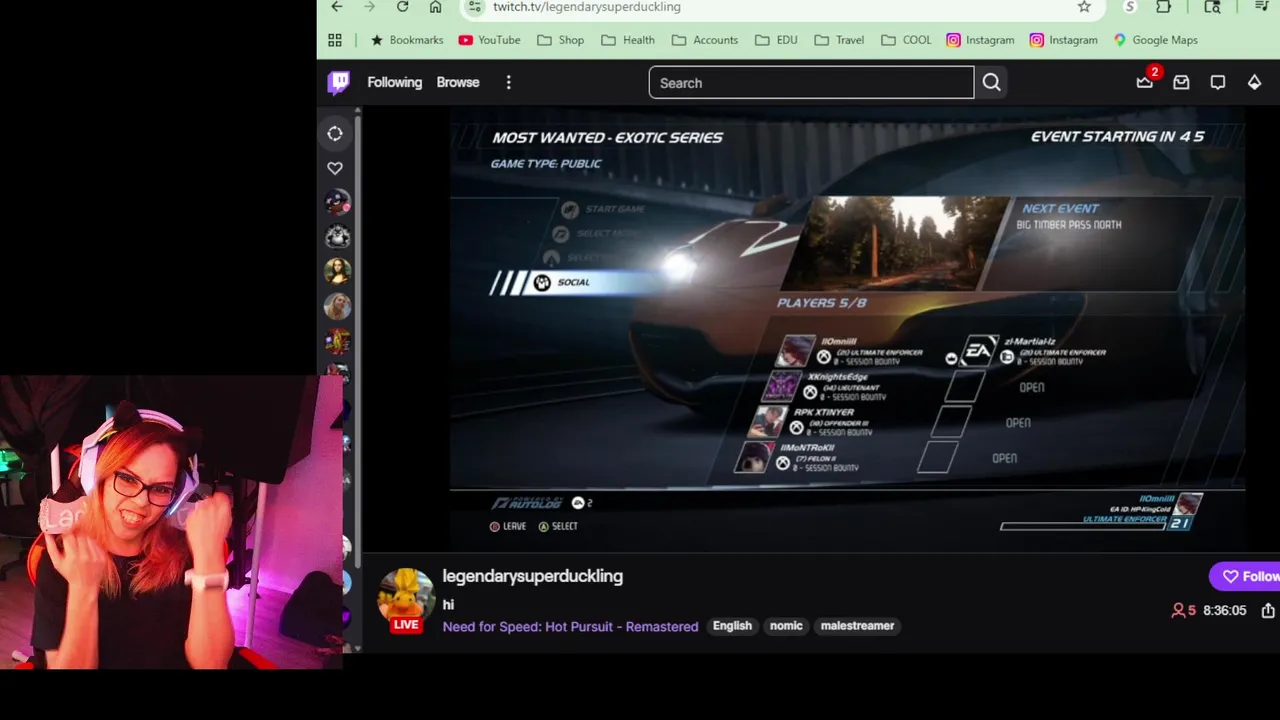Open the Health bookmarks folder
1280x720 pixels.
pyautogui.click(x=628, y=40)
